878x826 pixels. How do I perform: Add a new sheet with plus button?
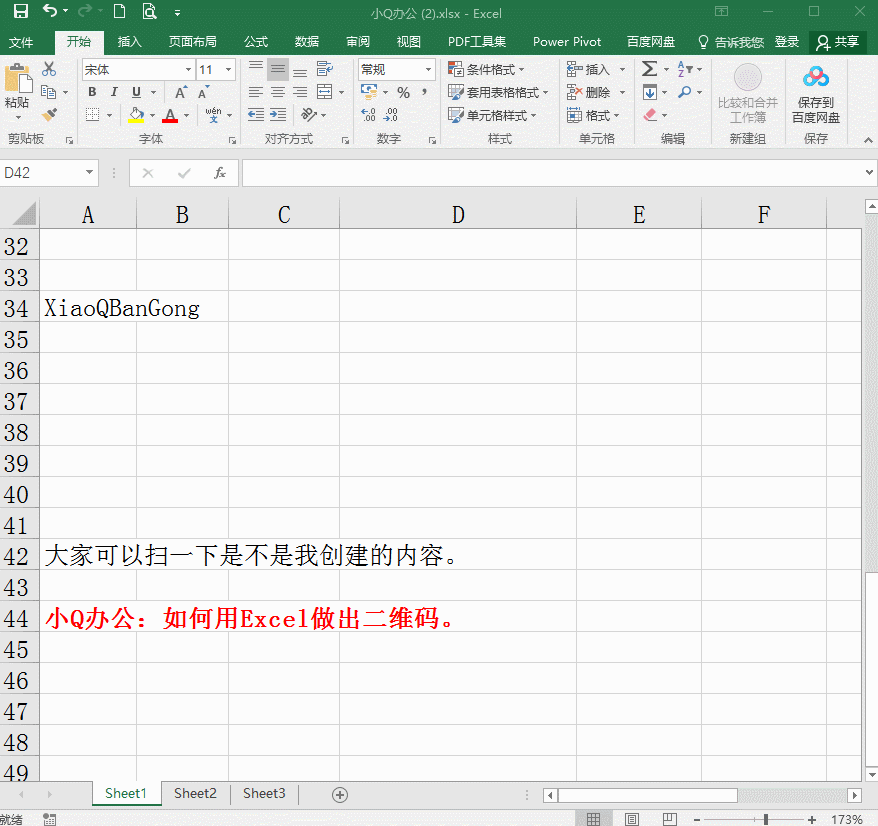[x=340, y=794]
